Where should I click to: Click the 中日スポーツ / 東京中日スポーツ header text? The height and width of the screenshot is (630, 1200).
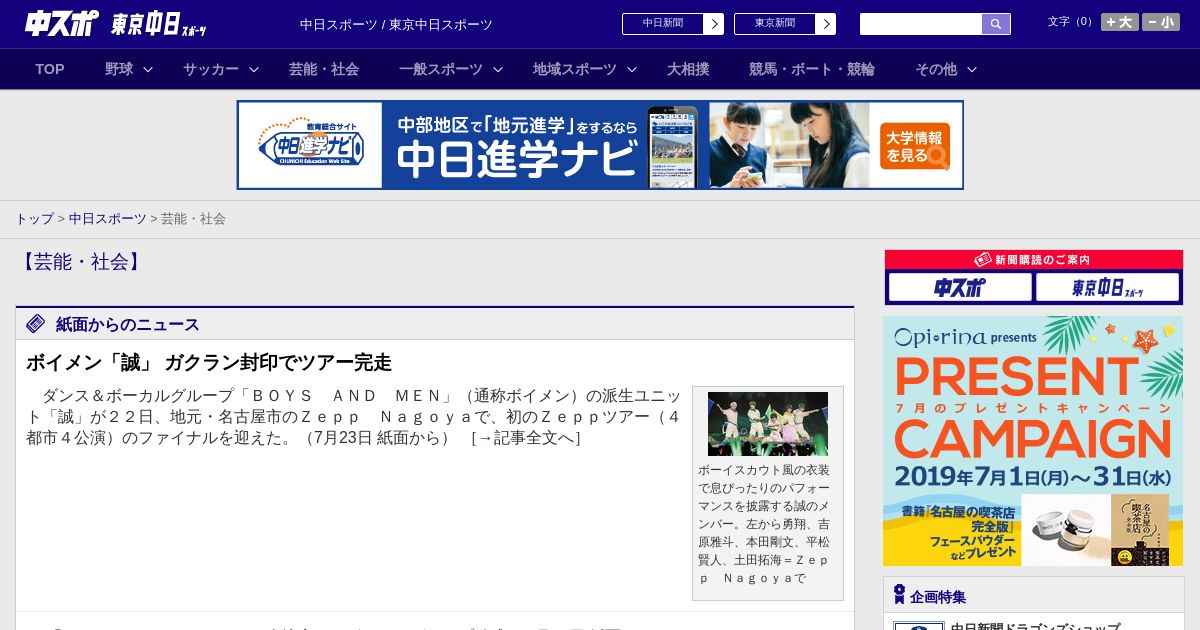[x=396, y=24]
